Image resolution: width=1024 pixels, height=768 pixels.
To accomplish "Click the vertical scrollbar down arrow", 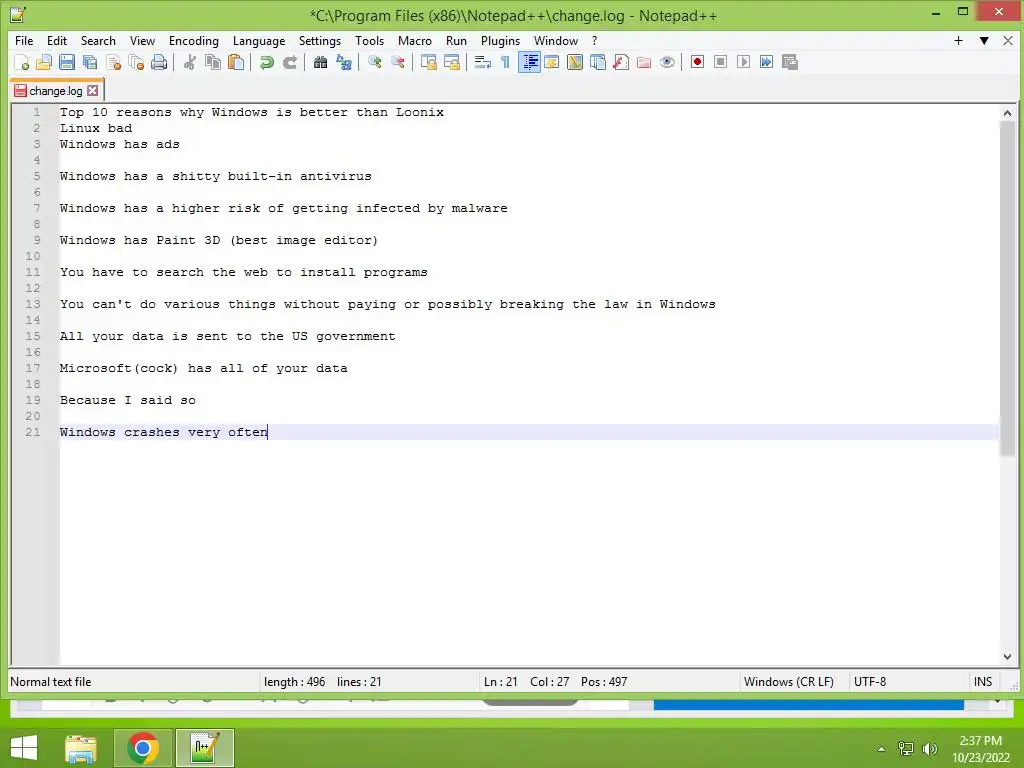I will point(1007,656).
